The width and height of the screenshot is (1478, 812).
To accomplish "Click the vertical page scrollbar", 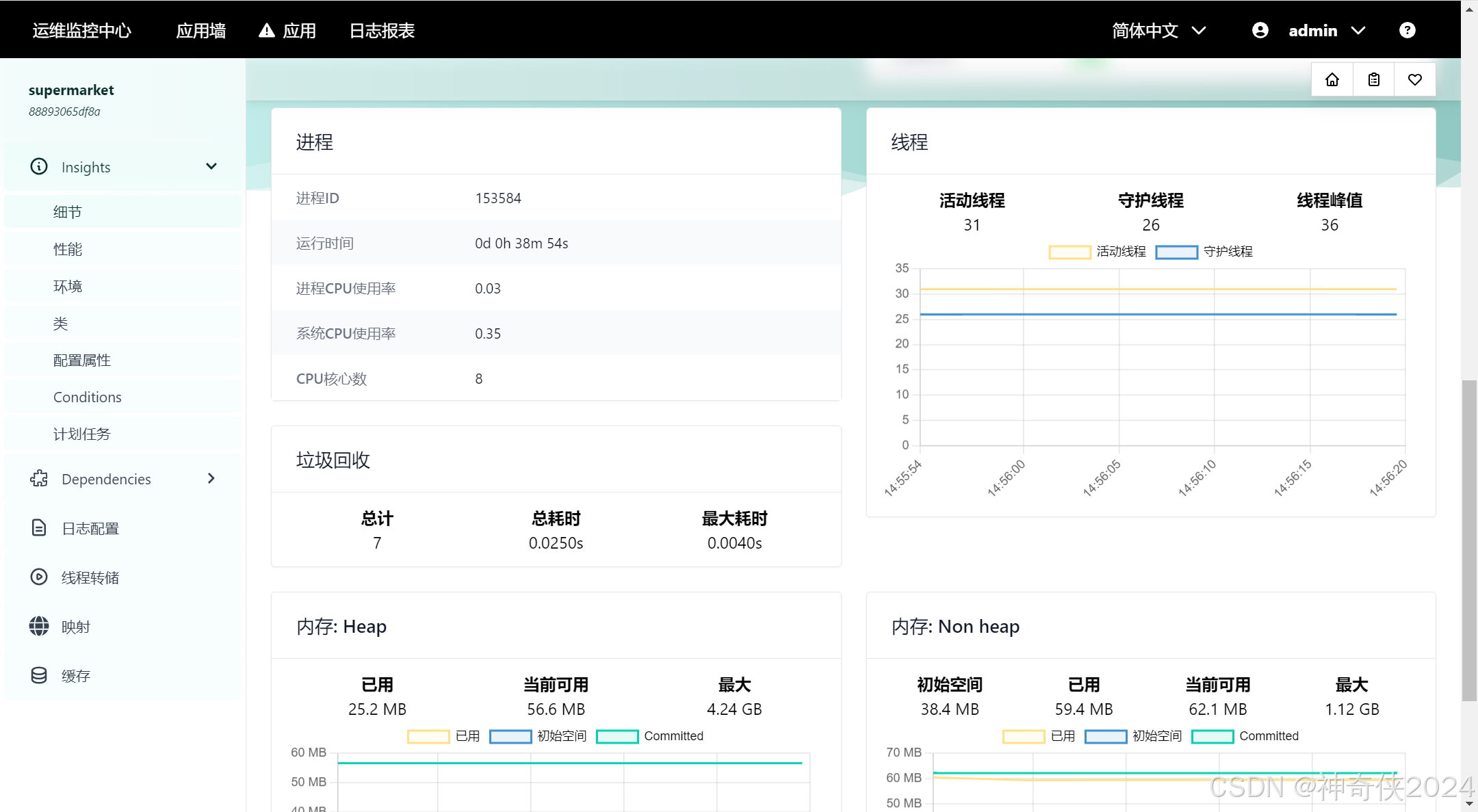I will tap(1469, 540).
